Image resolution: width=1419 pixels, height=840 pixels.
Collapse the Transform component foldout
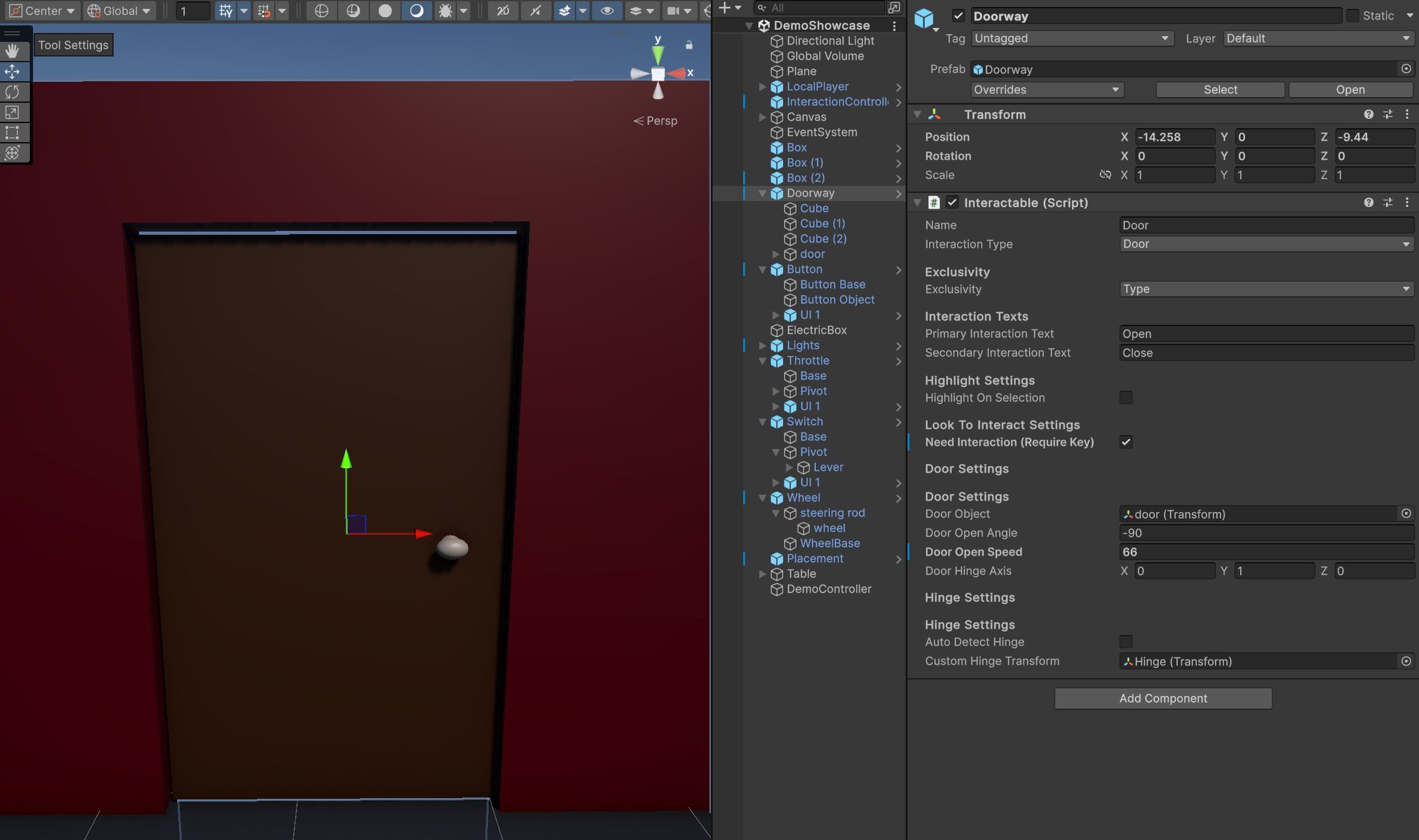(917, 114)
